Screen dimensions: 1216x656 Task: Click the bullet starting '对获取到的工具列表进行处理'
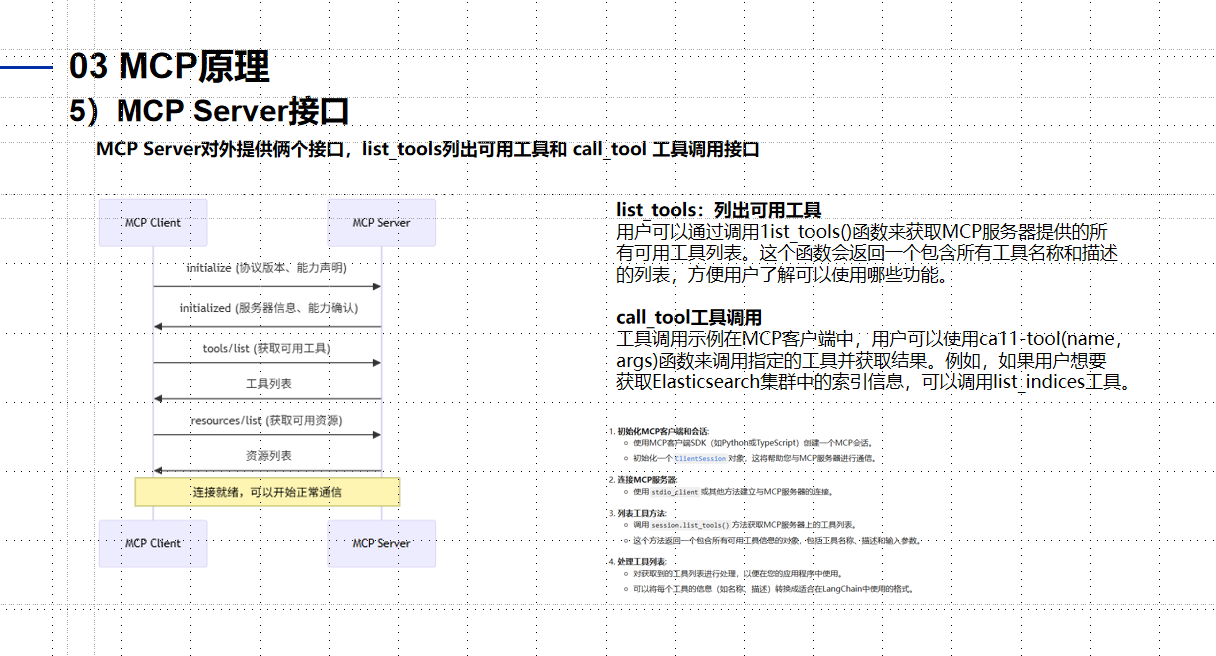coord(737,573)
